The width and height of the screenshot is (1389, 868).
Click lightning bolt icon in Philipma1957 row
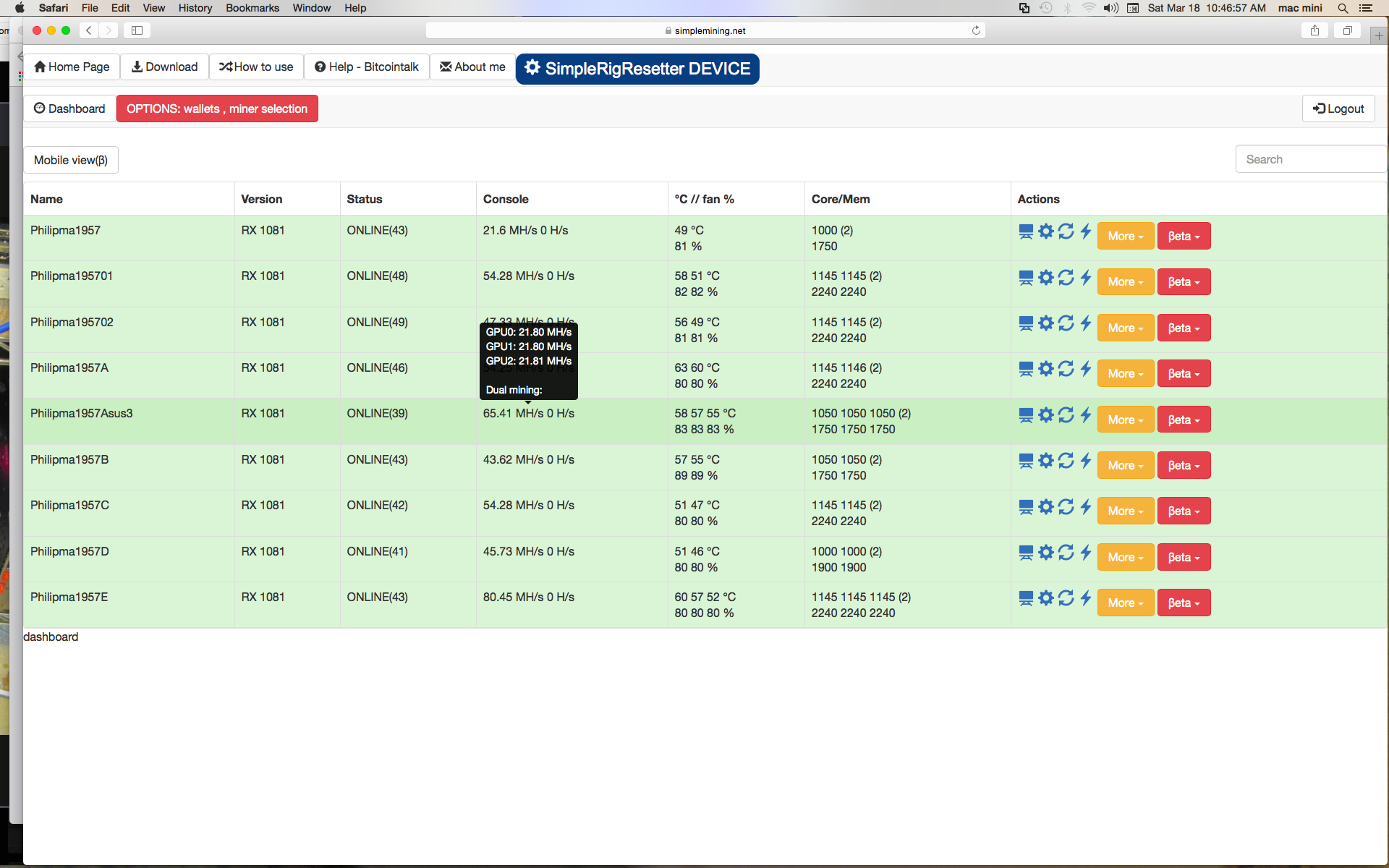(x=1085, y=231)
